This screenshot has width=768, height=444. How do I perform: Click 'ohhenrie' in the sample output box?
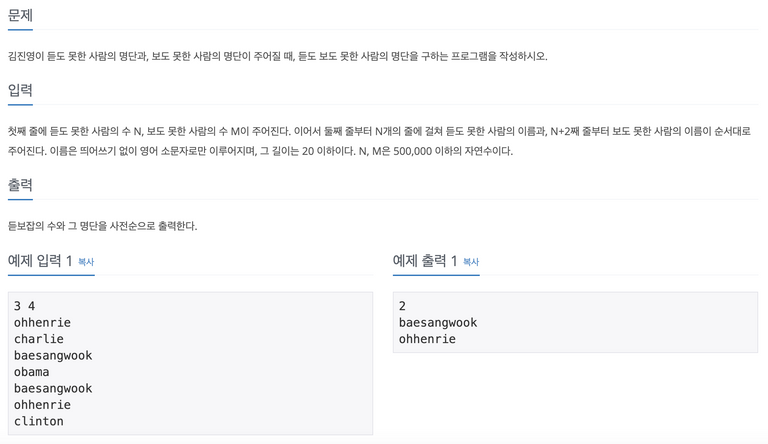point(427,339)
